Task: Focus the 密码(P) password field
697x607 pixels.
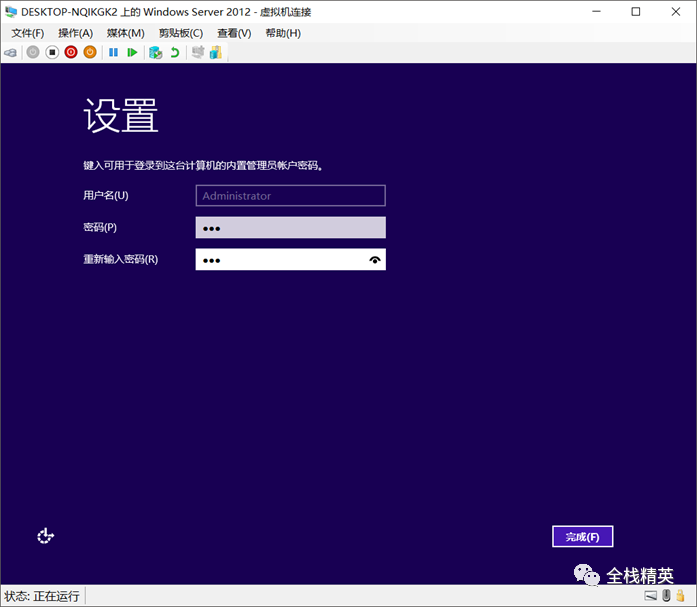Action: pyautogui.click(x=291, y=228)
